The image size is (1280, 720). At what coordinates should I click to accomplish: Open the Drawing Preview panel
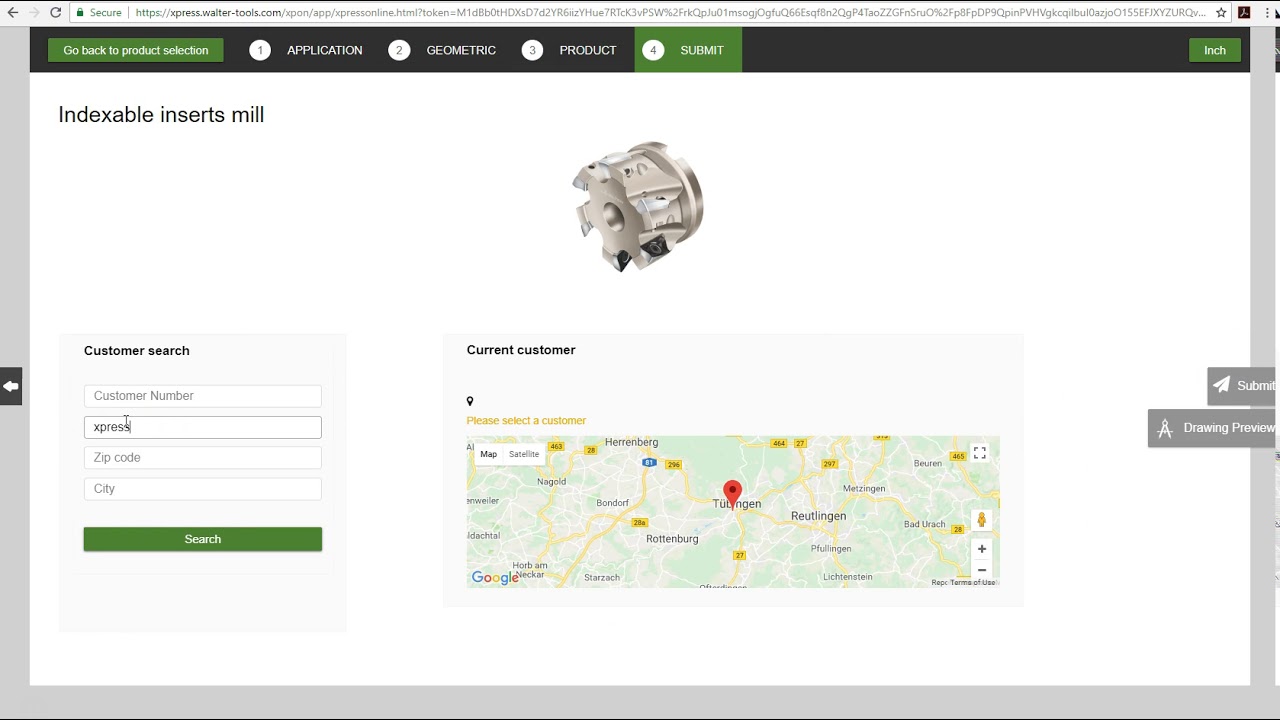pos(1212,428)
